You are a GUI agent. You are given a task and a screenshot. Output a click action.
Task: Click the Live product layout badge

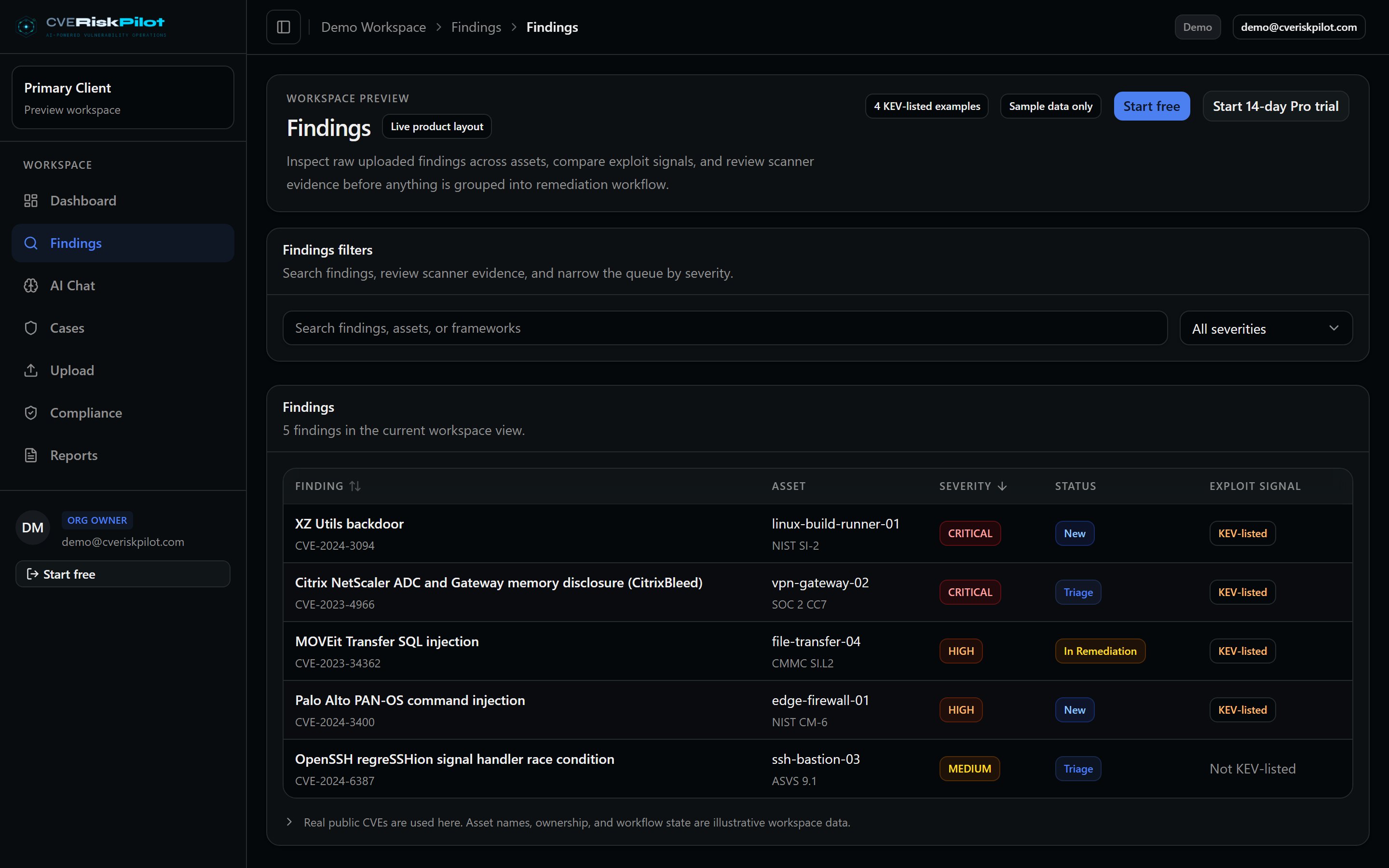point(437,126)
